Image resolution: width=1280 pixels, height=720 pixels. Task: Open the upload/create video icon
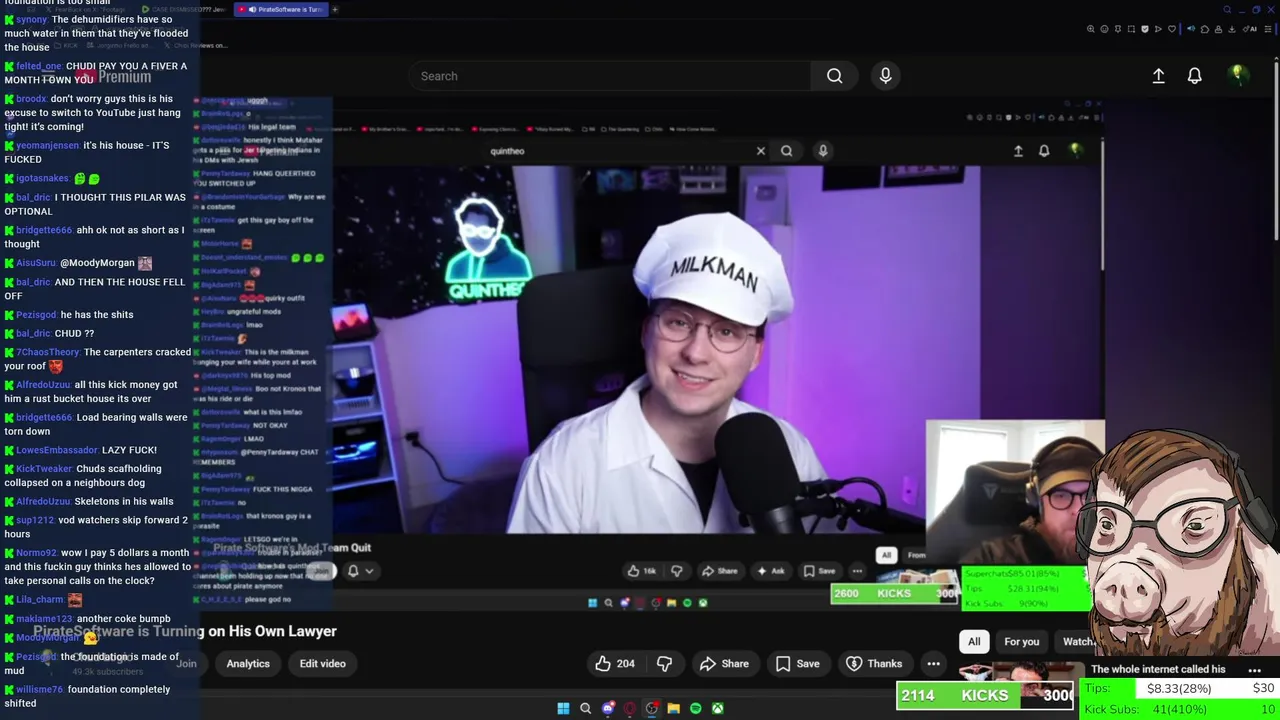click(x=1158, y=76)
